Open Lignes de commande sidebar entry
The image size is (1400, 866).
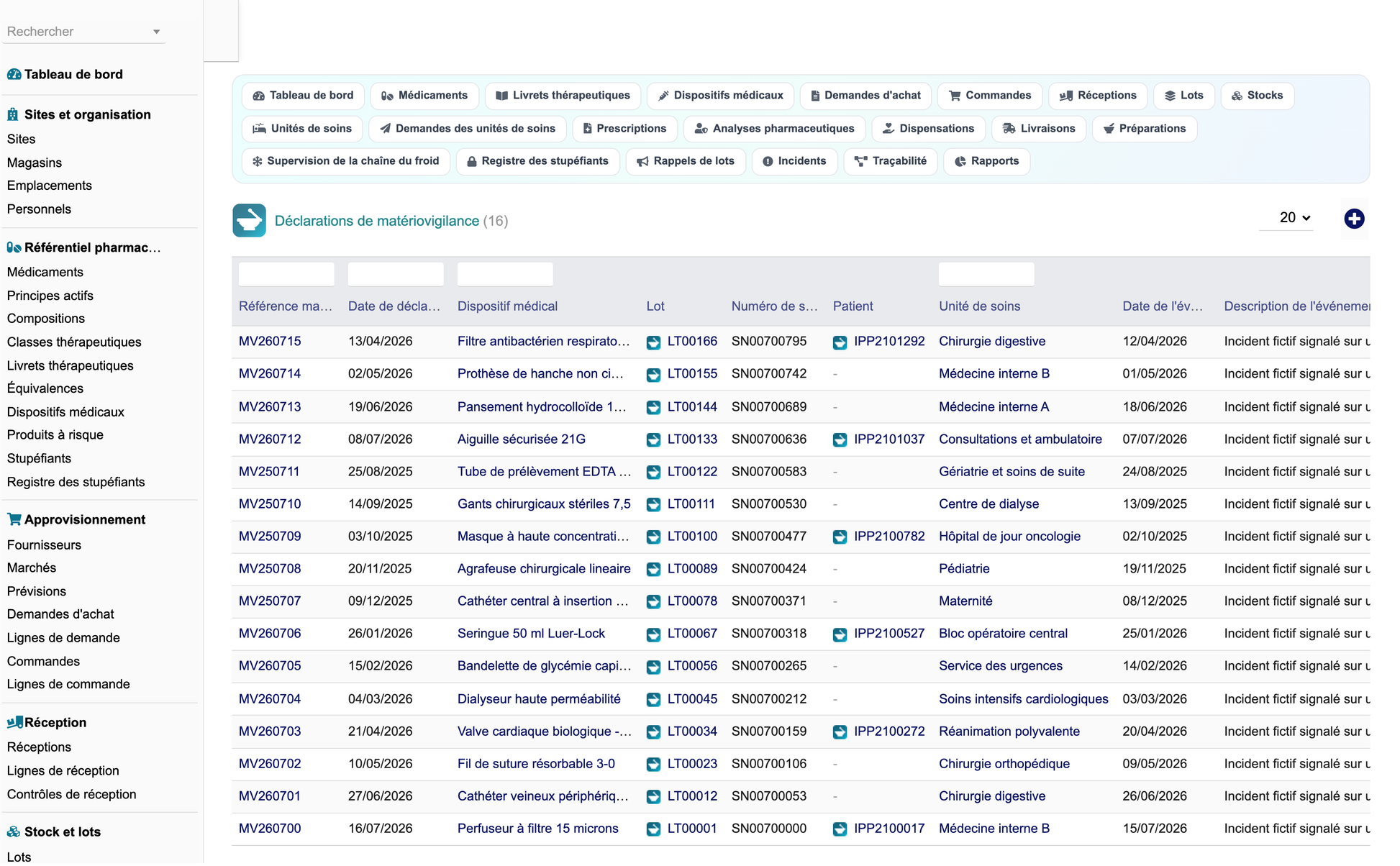click(68, 685)
